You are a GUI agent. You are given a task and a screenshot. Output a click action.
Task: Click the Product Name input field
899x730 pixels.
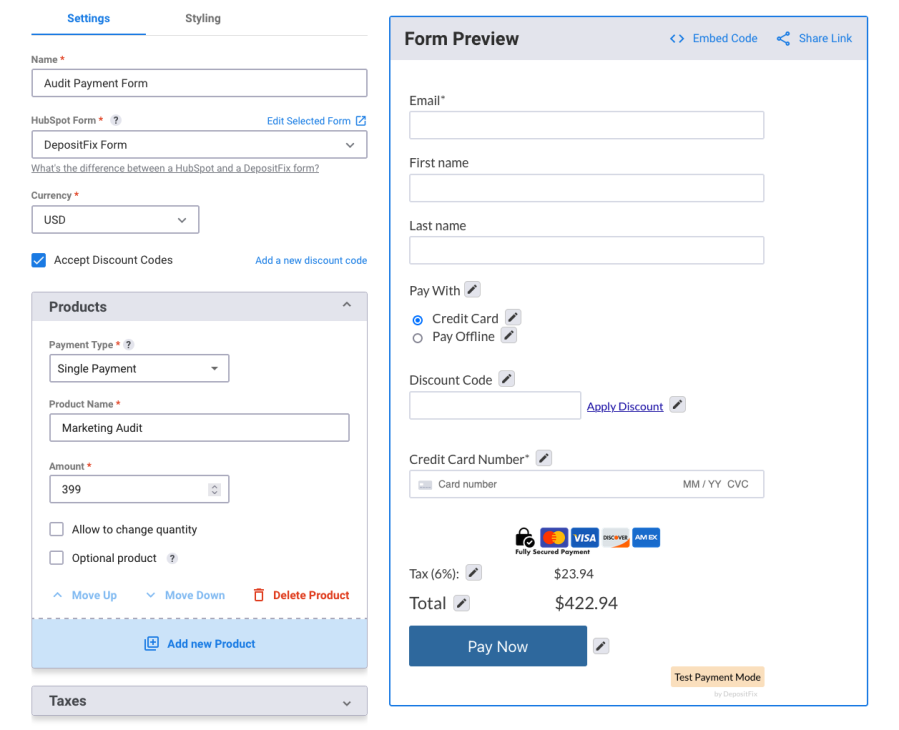coord(199,427)
